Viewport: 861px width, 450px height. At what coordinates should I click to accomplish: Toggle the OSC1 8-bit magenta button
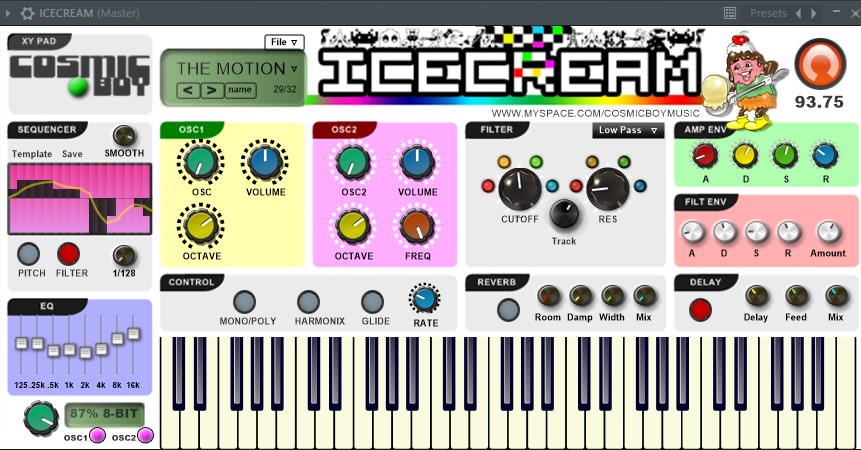(97, 435)
